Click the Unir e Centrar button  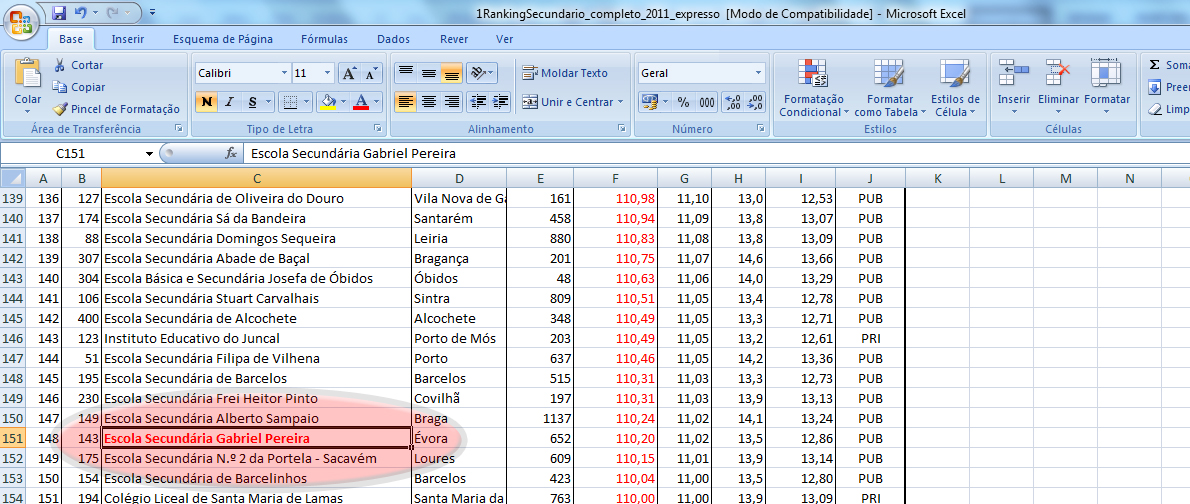click(571, 102)
